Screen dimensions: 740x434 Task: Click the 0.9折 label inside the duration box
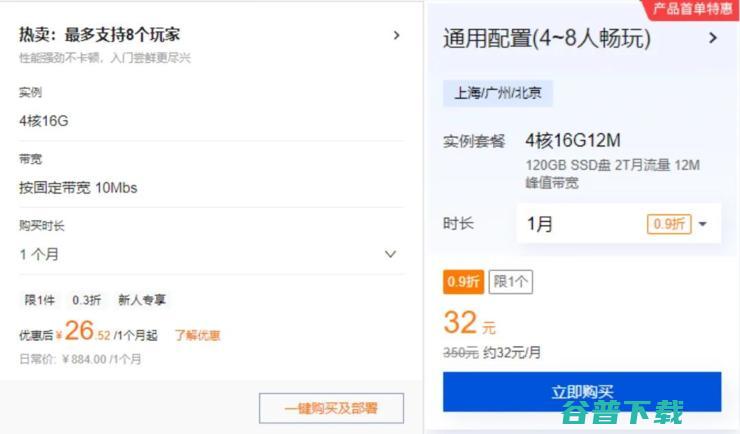tap(669, 224)
